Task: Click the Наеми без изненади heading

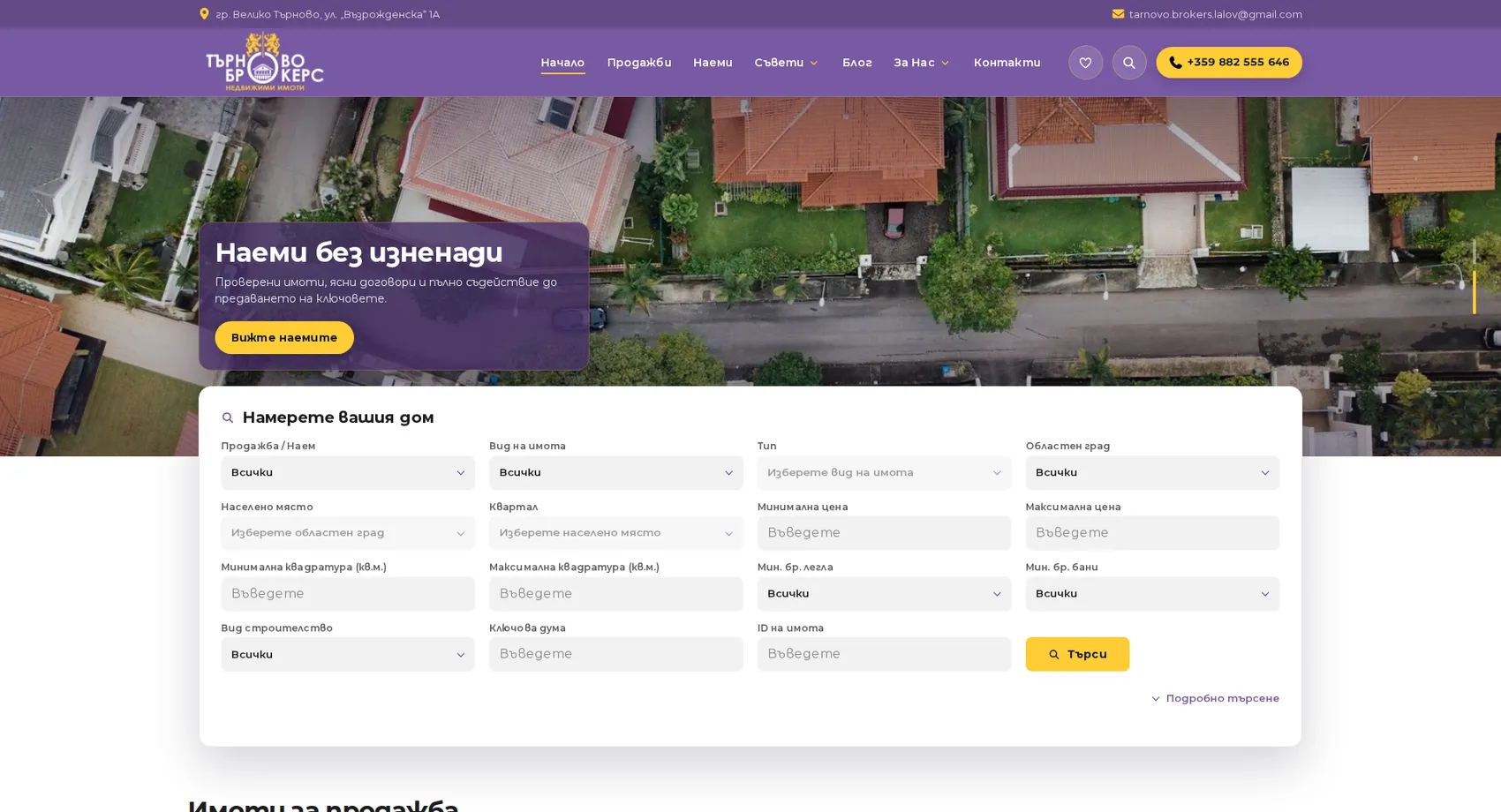Action: pos(358,252)
